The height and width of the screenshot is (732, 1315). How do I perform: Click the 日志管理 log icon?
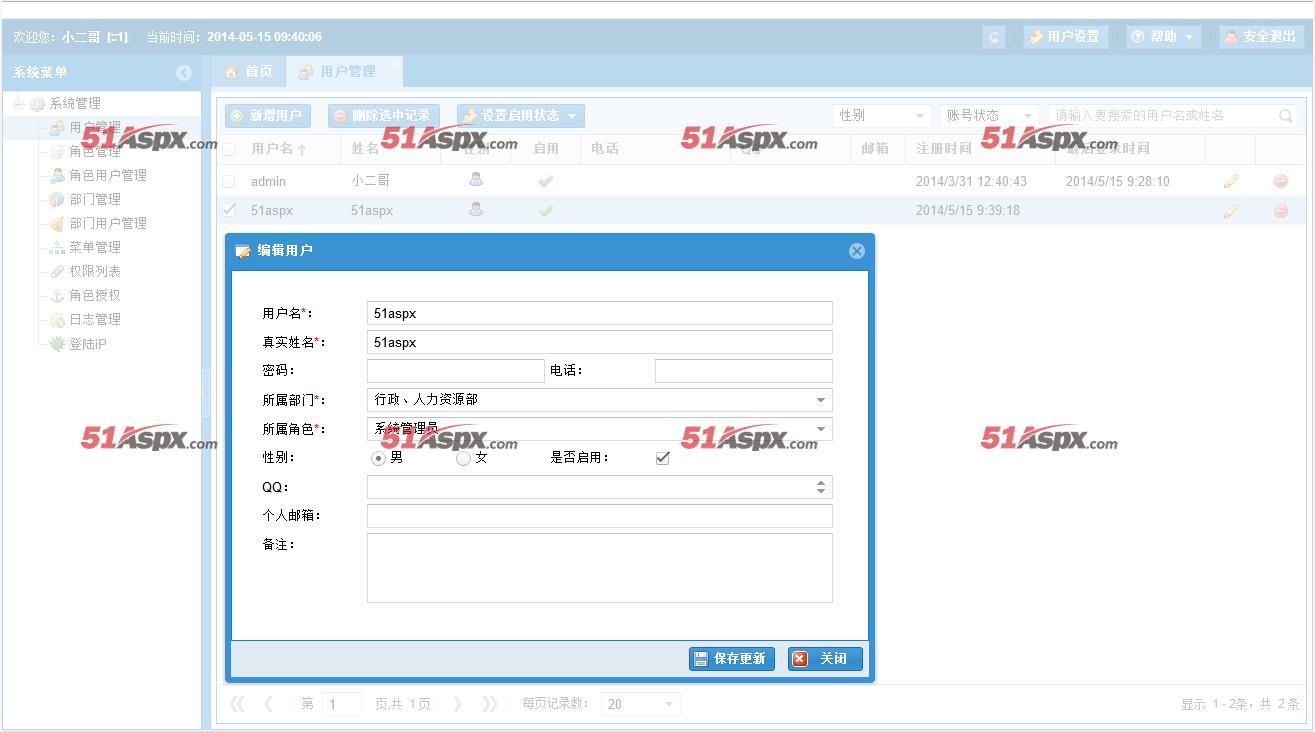point(57,319)
